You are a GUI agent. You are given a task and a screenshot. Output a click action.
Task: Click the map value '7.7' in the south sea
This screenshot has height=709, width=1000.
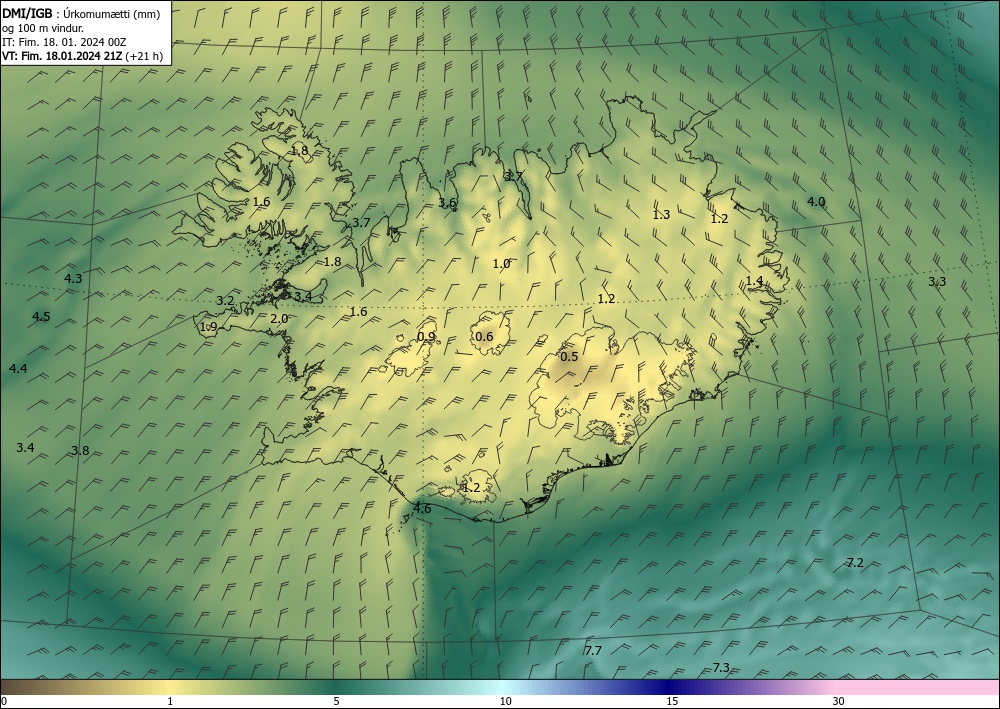click(x=593, y=651)
